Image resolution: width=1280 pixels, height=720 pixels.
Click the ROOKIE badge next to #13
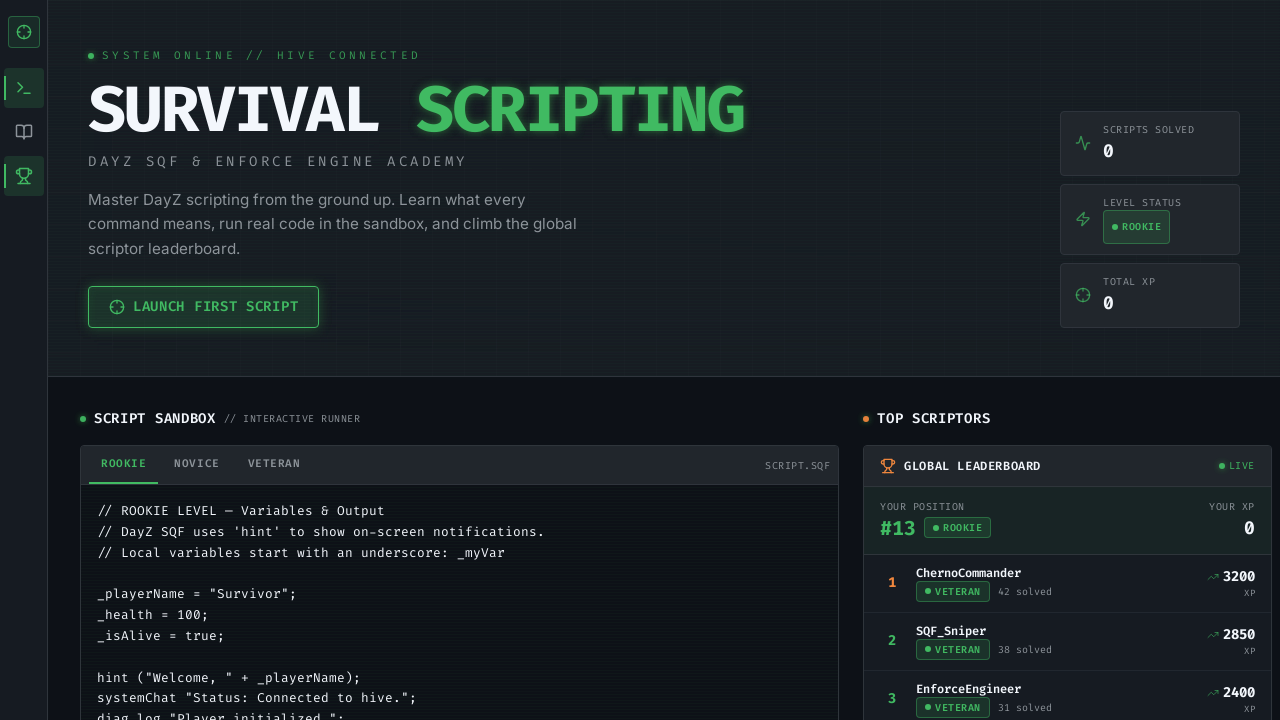(x=957, y=528)
